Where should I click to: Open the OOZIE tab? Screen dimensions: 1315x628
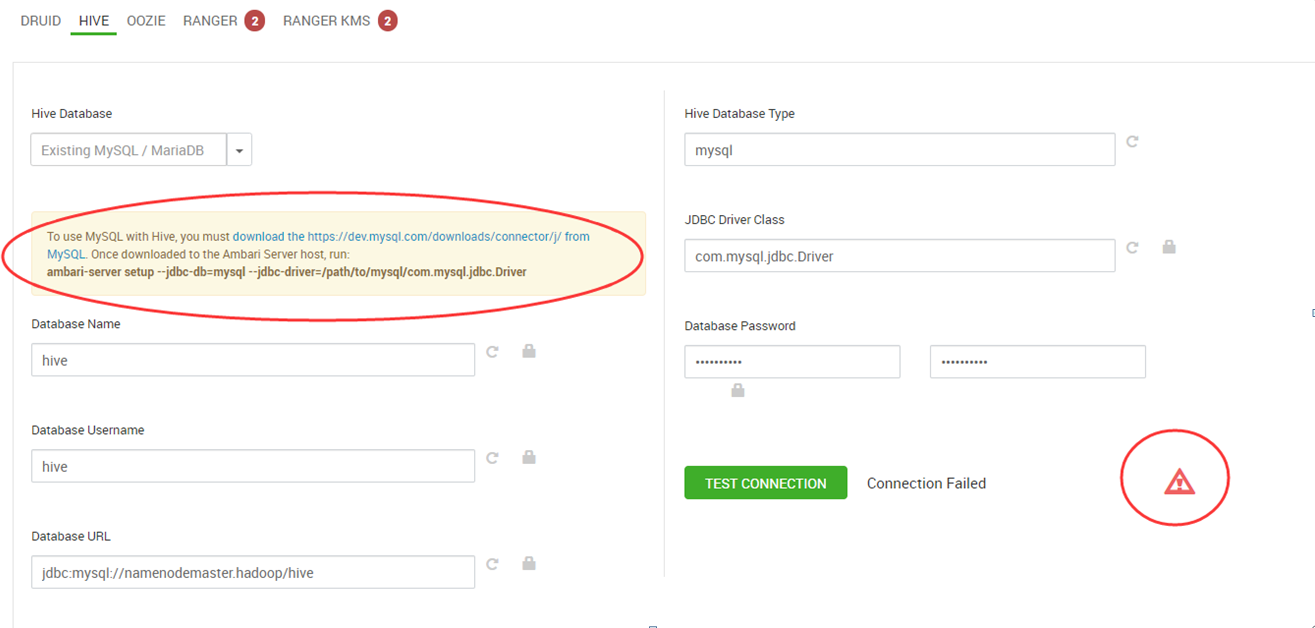(146, 21)
